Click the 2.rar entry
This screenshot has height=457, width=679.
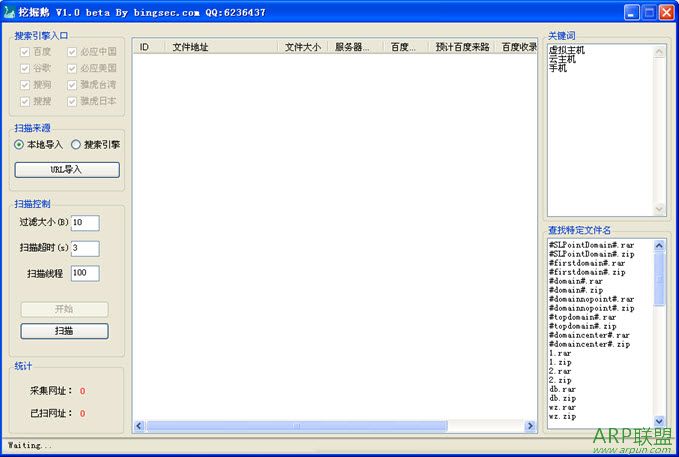click(x=560, y=371)
